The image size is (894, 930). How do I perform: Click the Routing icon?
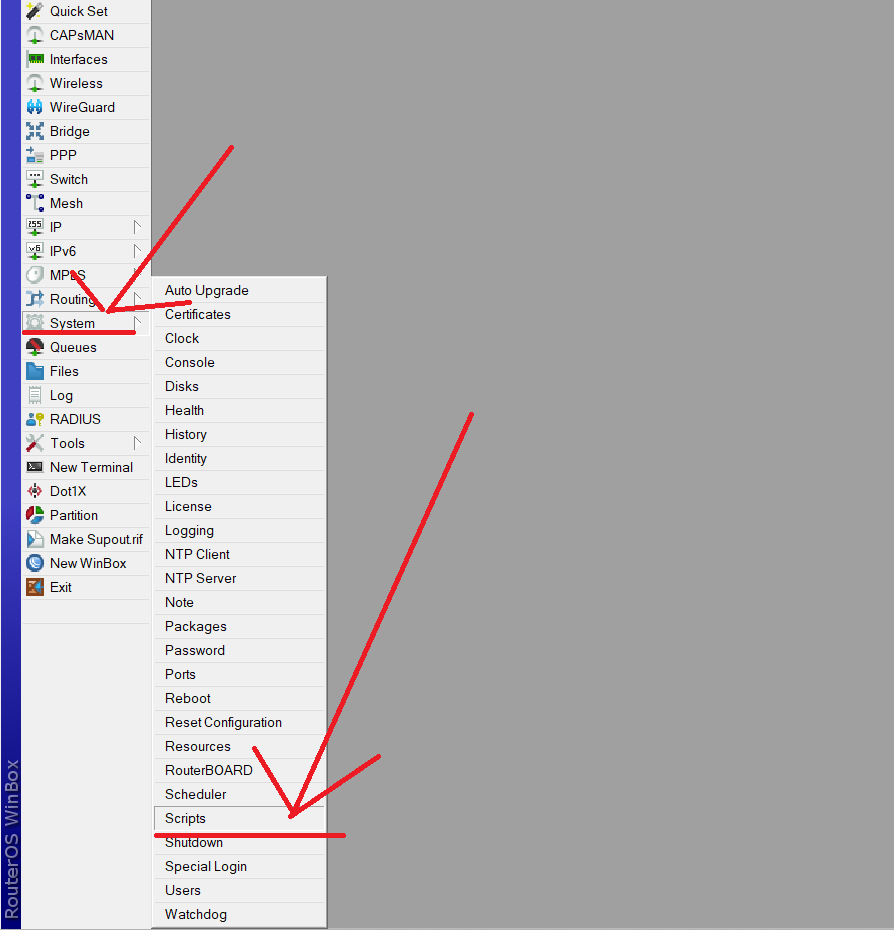pos(35,300)
